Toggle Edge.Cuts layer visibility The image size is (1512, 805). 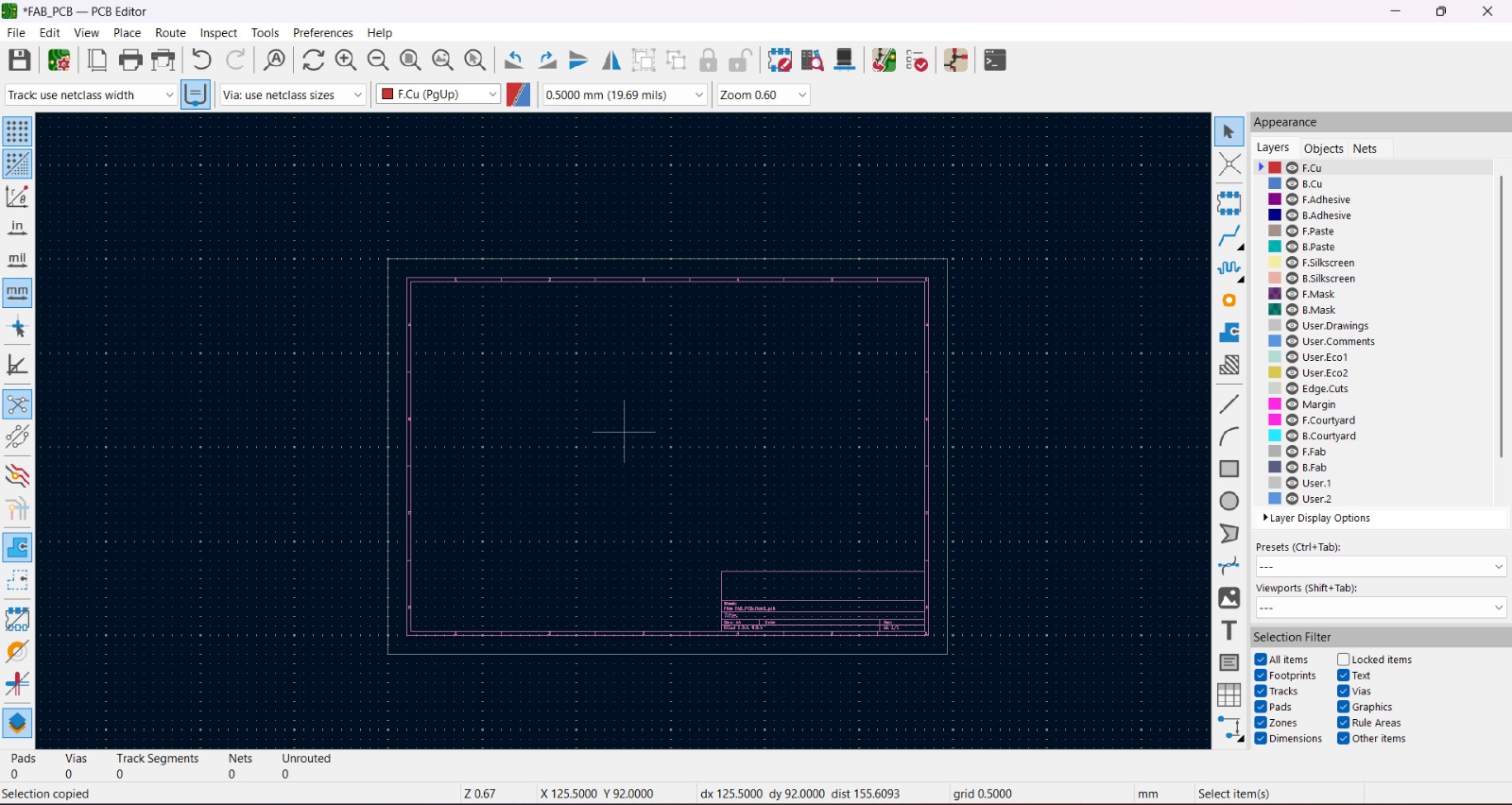pyautogui.click(x=1292, y=388)
